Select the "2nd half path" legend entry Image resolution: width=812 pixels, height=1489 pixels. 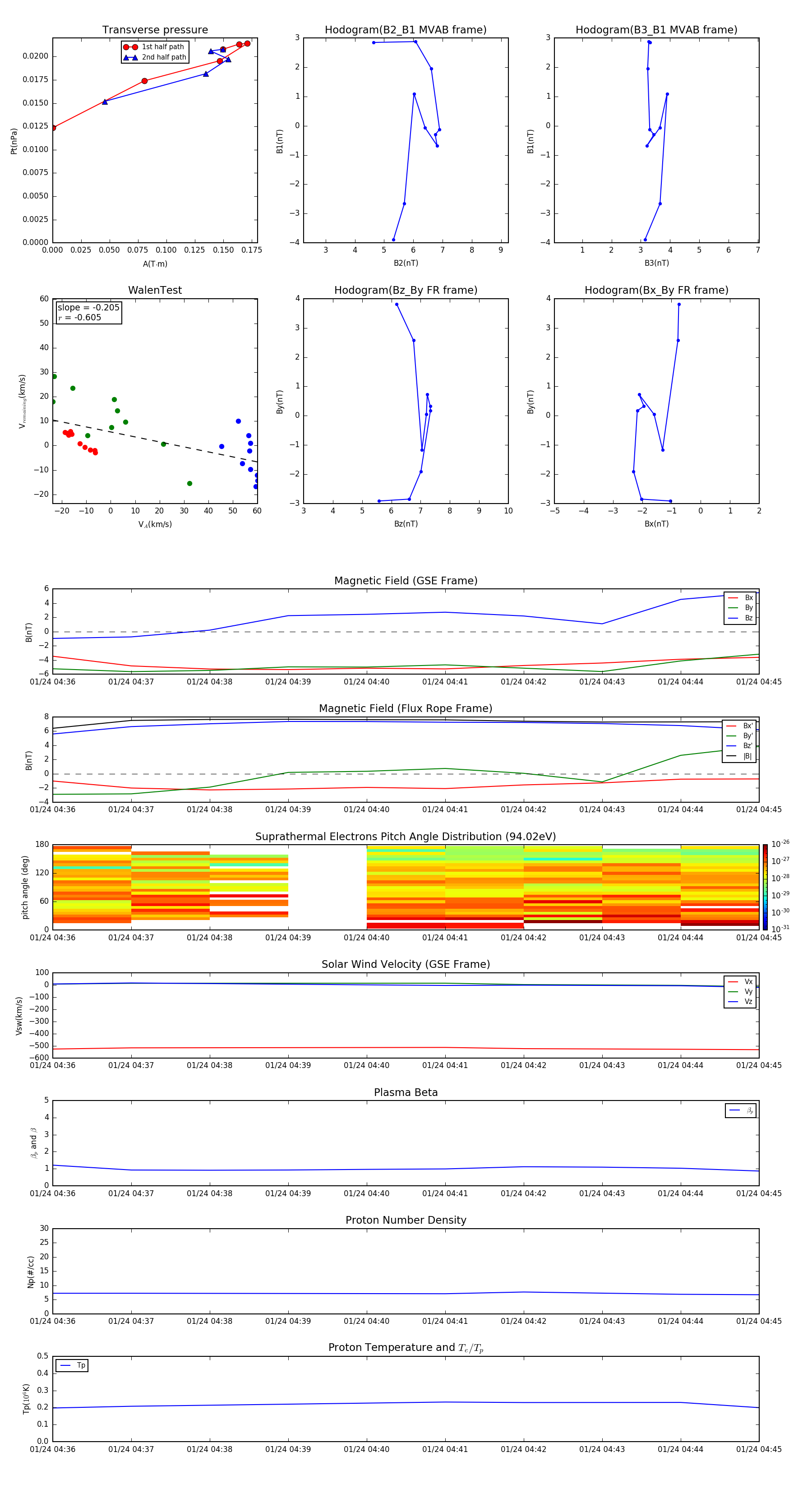(155, 57)
